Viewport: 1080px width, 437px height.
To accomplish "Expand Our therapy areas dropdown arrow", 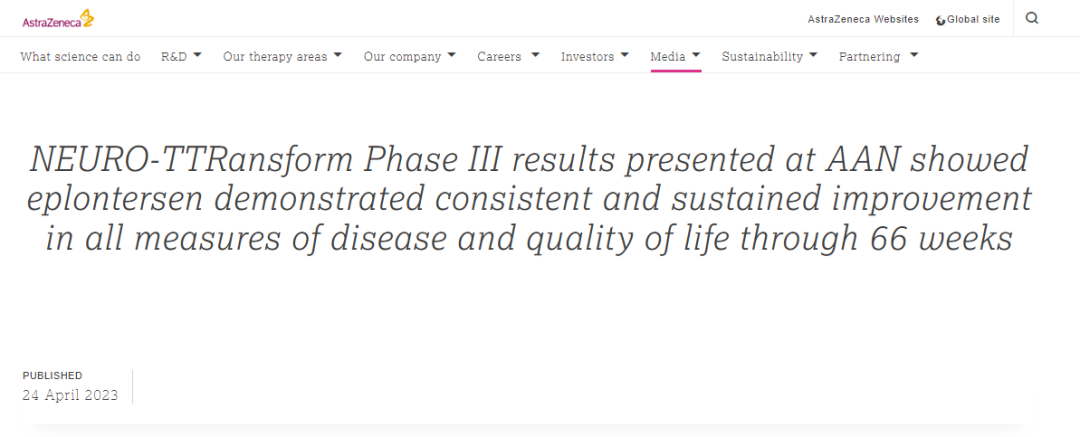I will [338, 56].
